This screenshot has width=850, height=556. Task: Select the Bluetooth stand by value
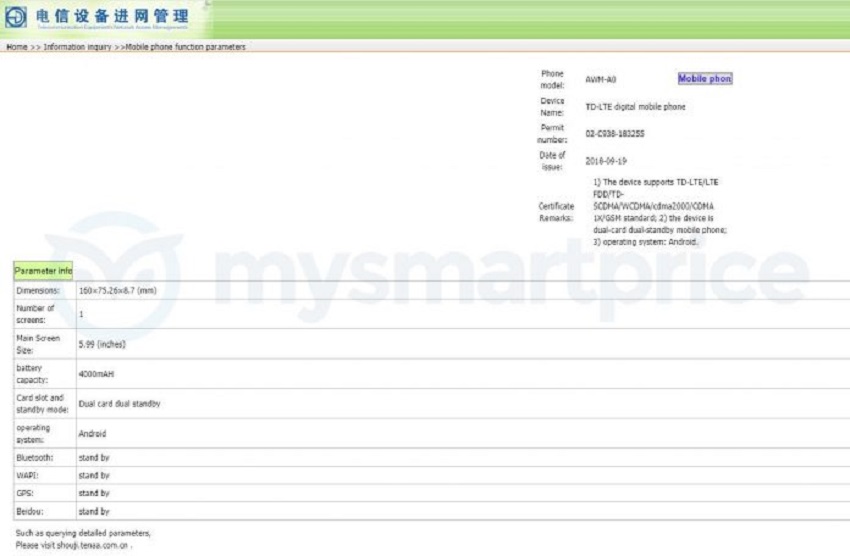[94, 458]
